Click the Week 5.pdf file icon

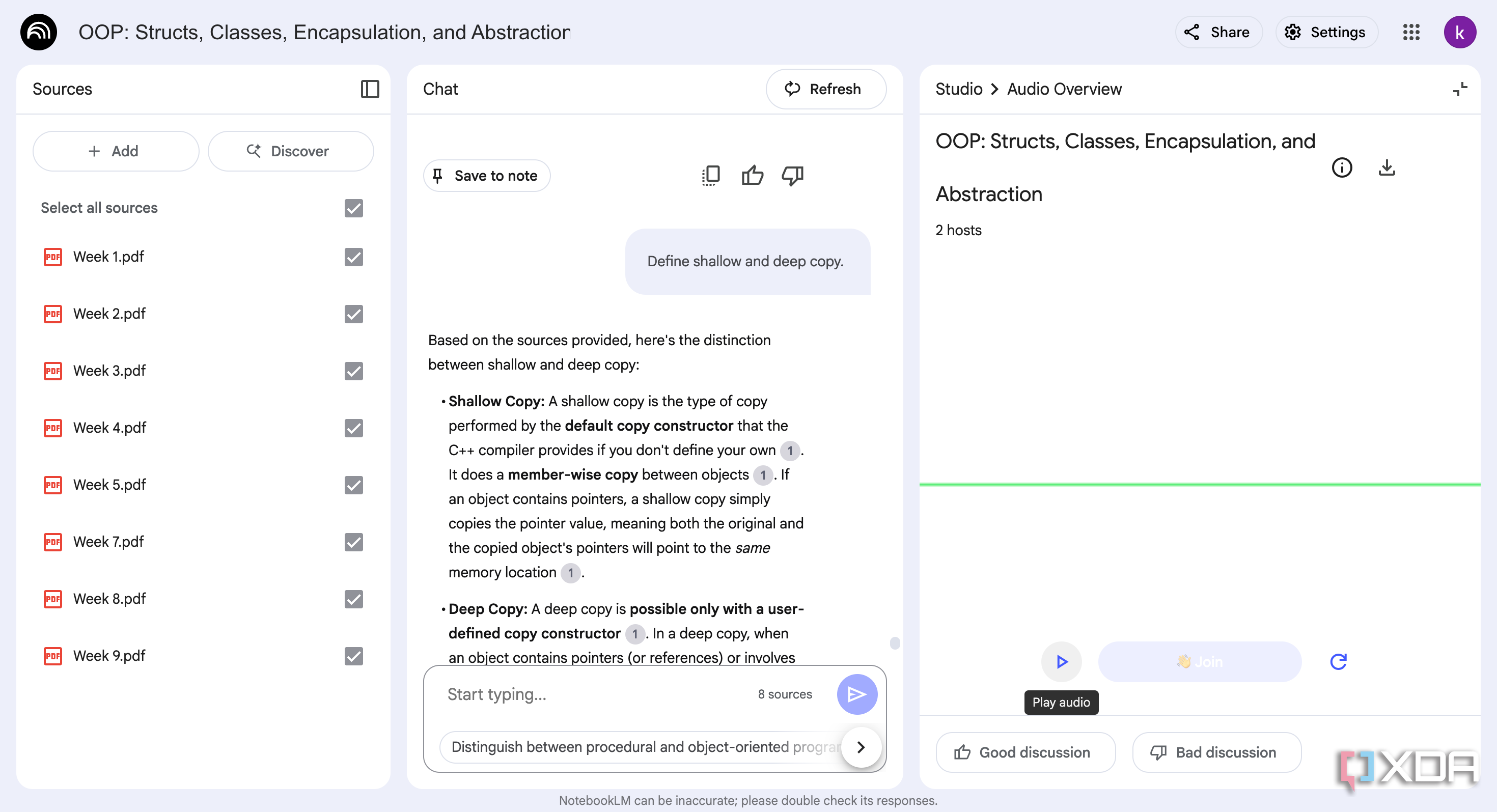pyautogui.click(x=53, y=485)
